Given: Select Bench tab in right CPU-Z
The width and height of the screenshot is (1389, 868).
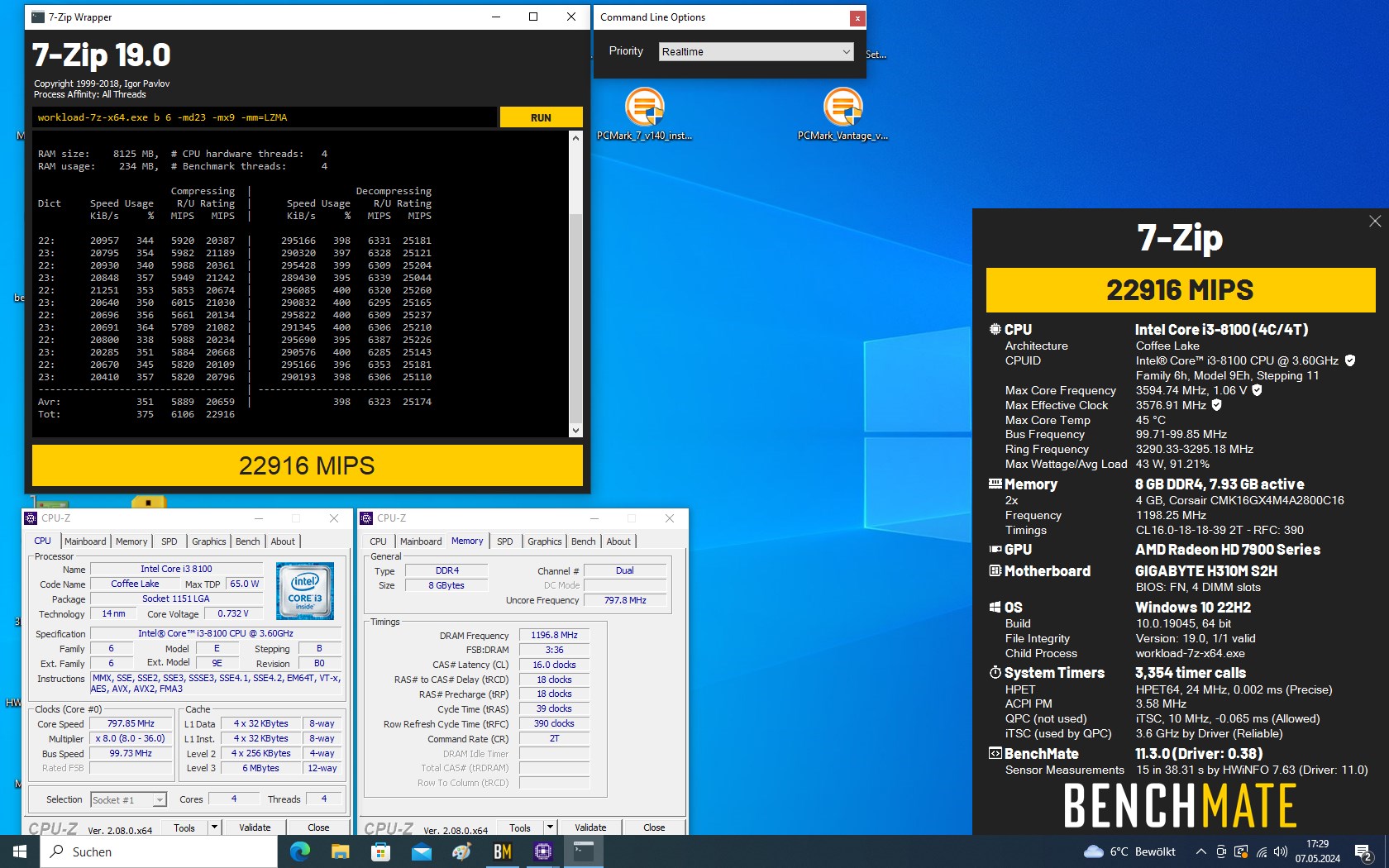Looking at the screenshot, I should [x=583, y=541].
